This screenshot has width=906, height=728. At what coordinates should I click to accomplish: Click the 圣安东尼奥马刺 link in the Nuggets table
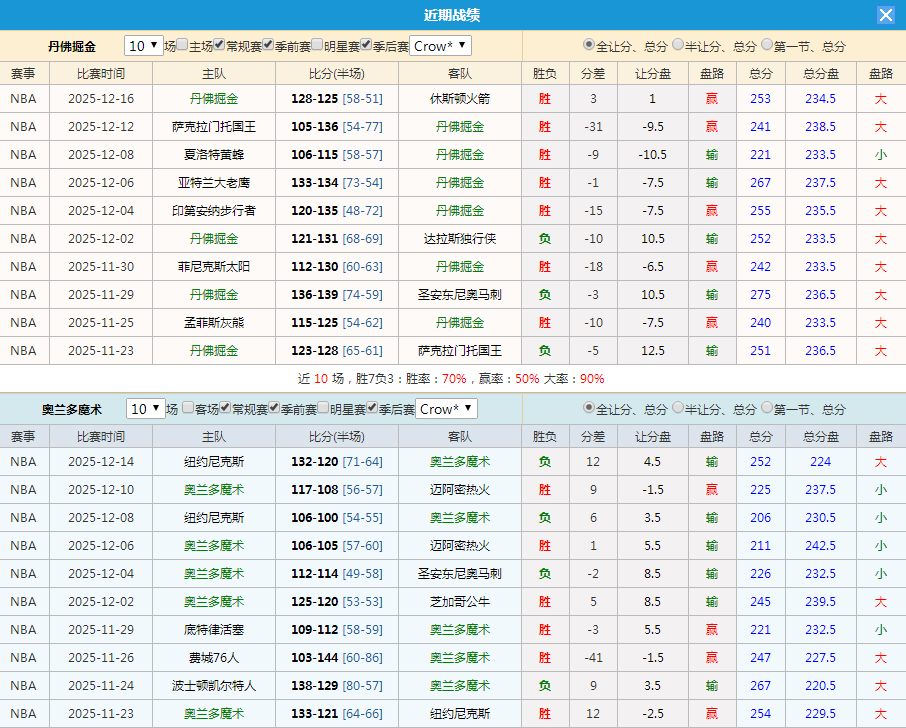459,294
